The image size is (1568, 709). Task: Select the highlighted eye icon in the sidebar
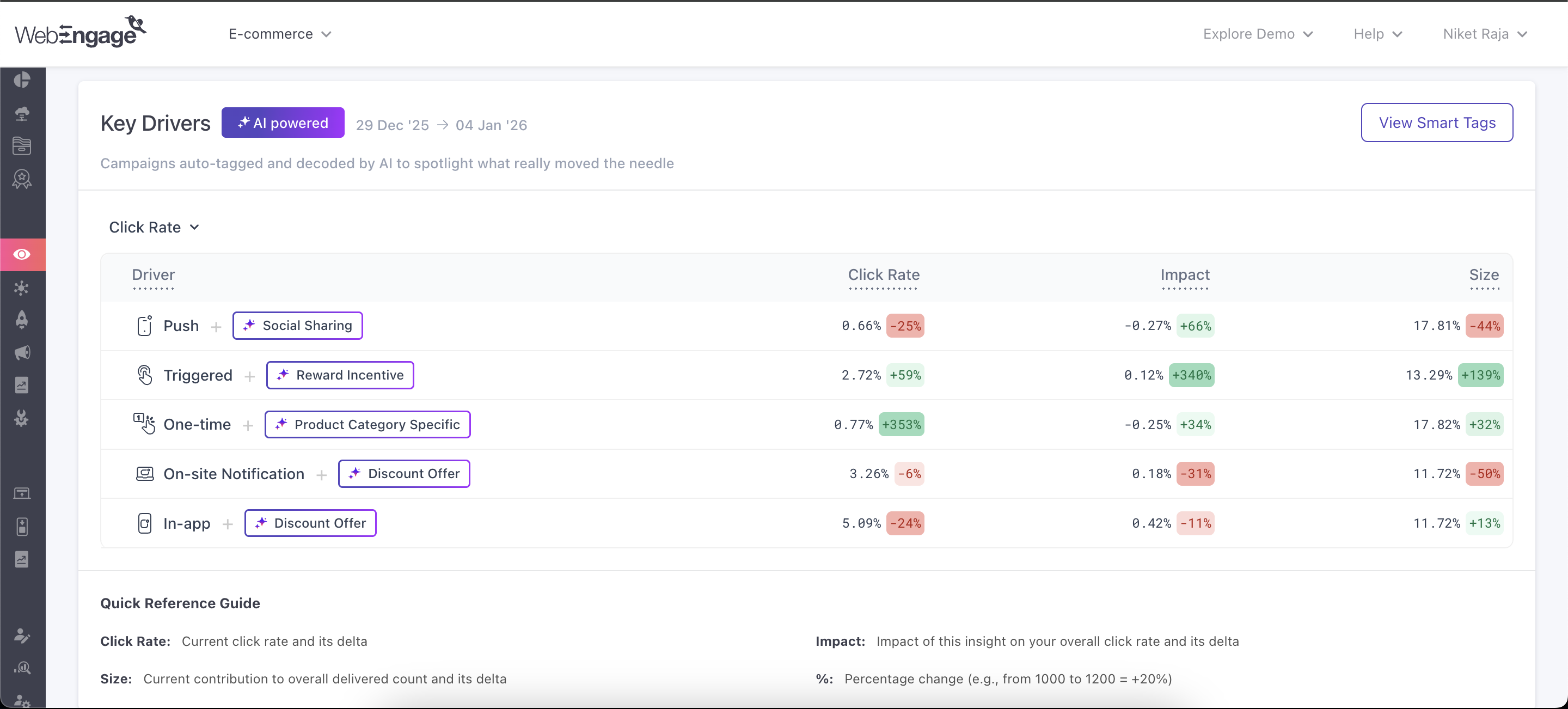click(22, 254)
